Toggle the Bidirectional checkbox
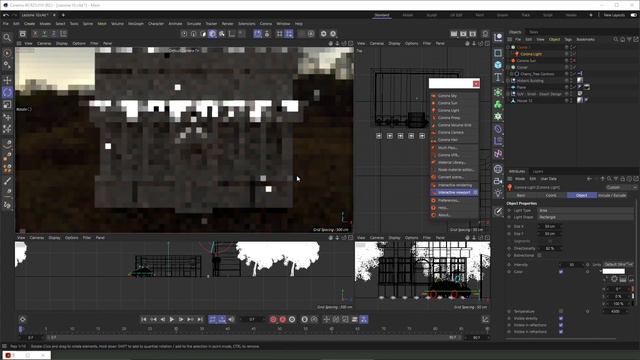 point(539,256)
